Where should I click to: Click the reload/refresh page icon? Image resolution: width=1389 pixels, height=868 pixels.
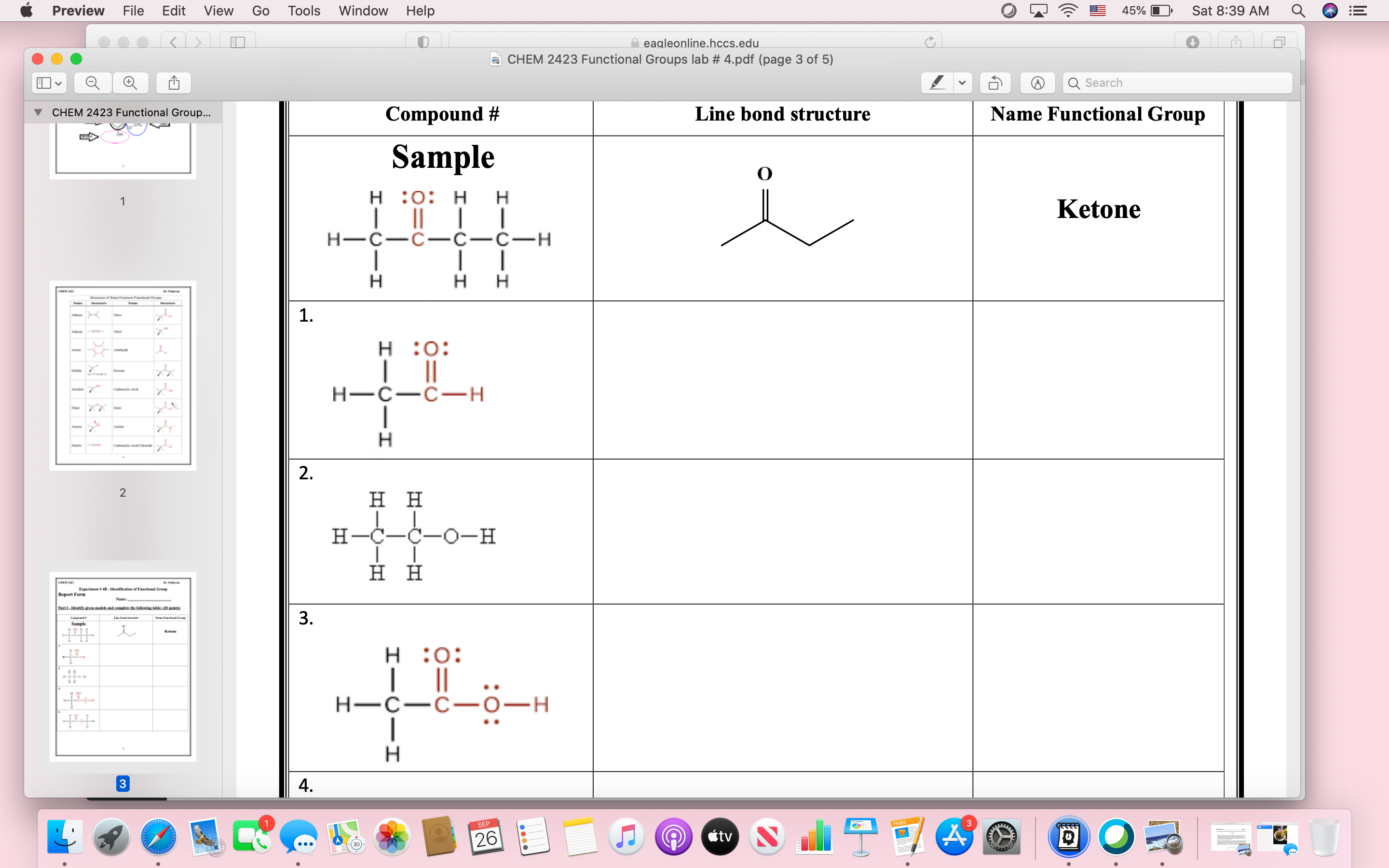[930, 41]
